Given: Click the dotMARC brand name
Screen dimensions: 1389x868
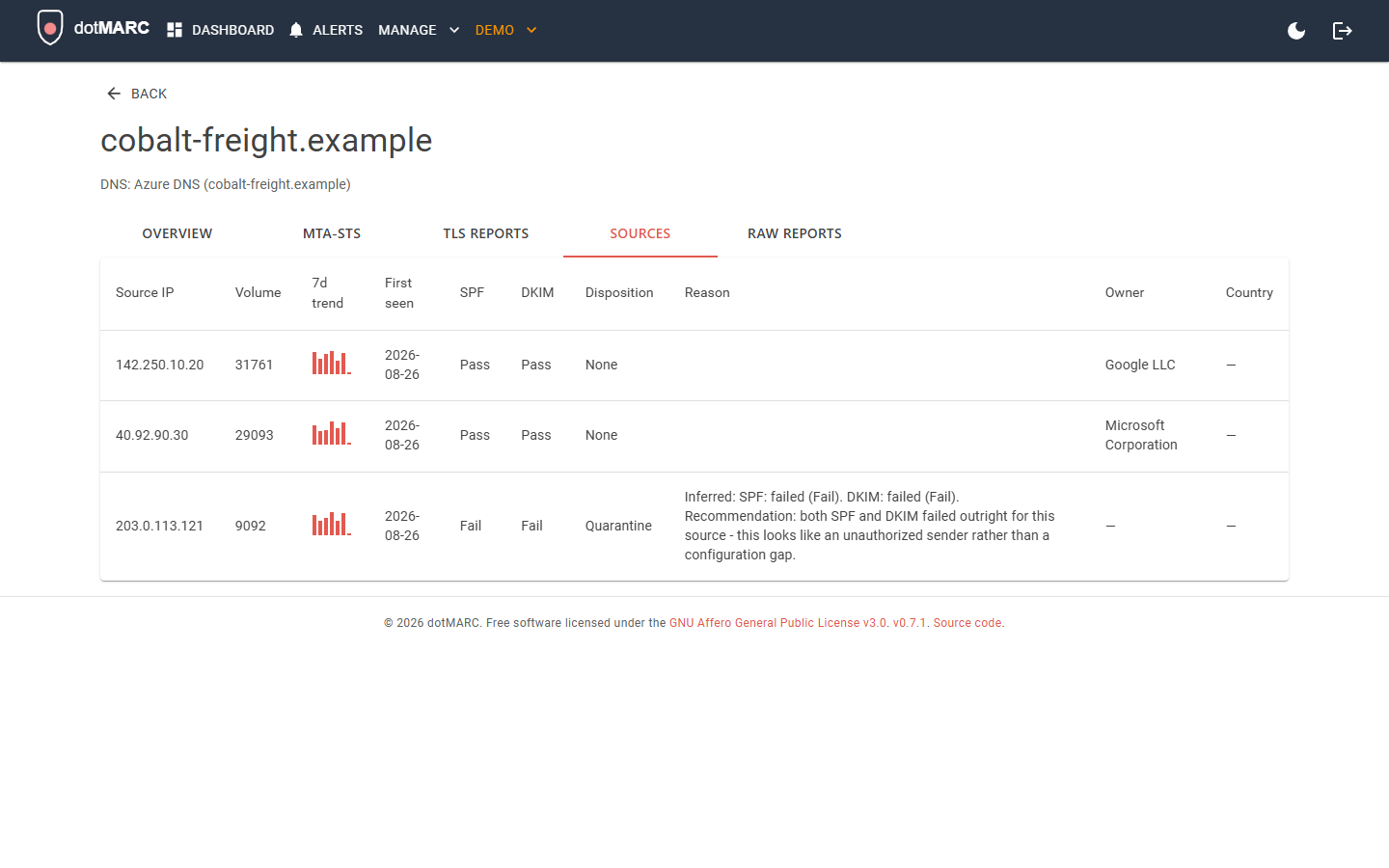Looking at the screenshot, I should [112, 28].
